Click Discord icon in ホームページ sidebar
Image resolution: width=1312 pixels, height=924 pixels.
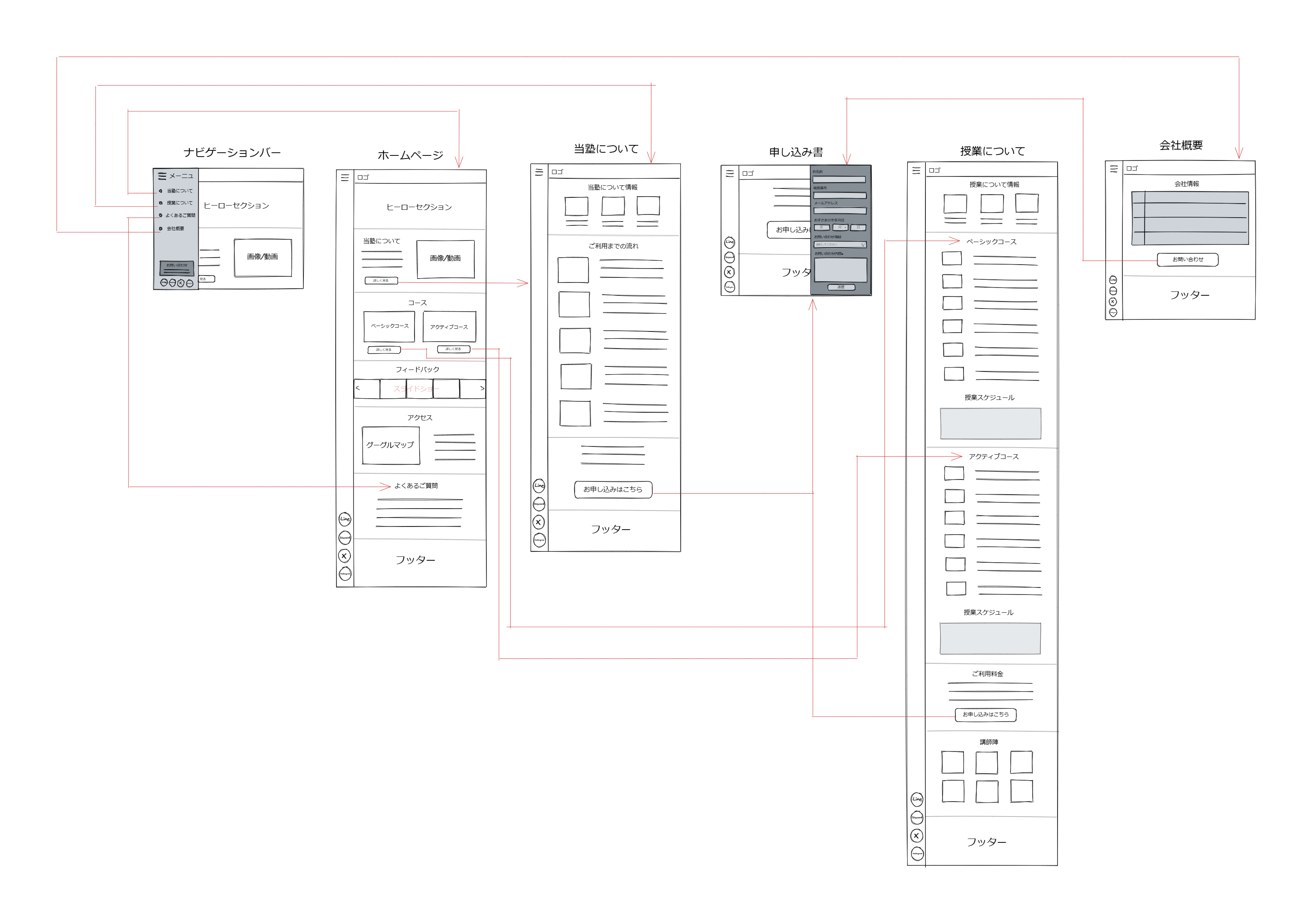coord(345,538)
